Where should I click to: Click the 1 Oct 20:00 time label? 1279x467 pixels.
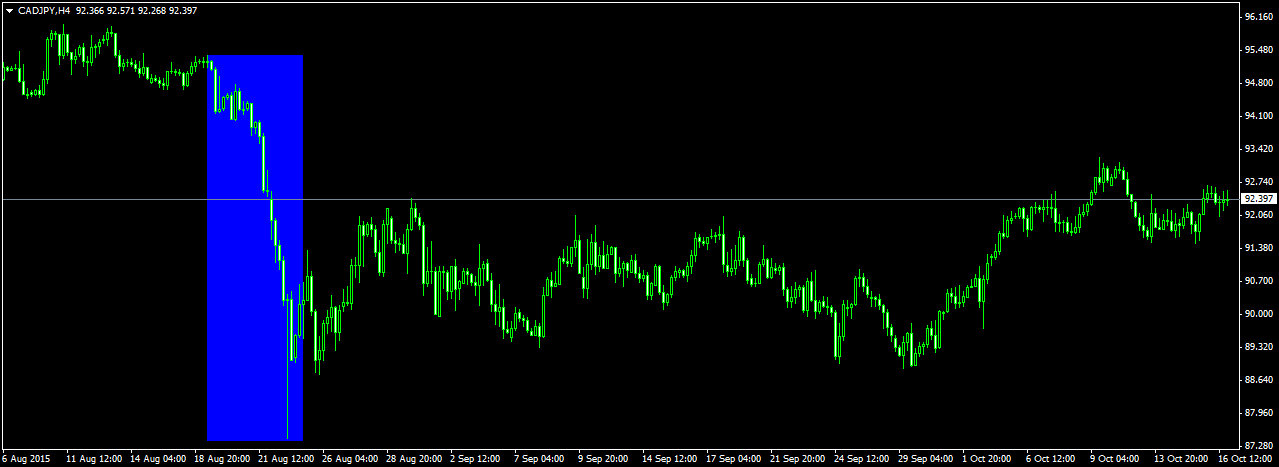pos(987,459)
